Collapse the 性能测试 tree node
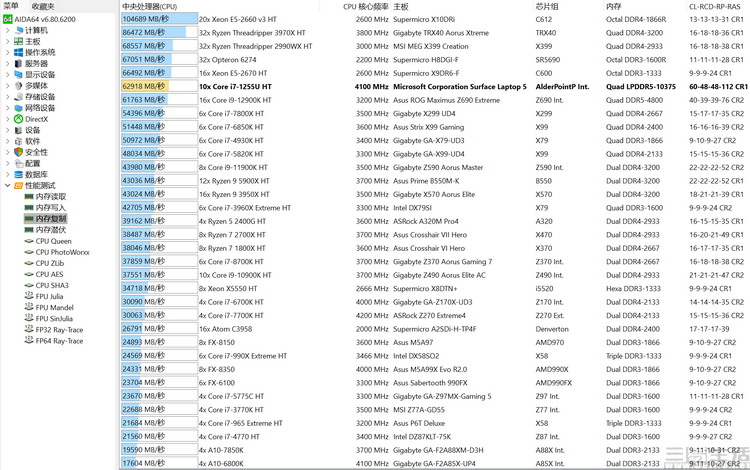The image size is (750, 470). point(7,186)
